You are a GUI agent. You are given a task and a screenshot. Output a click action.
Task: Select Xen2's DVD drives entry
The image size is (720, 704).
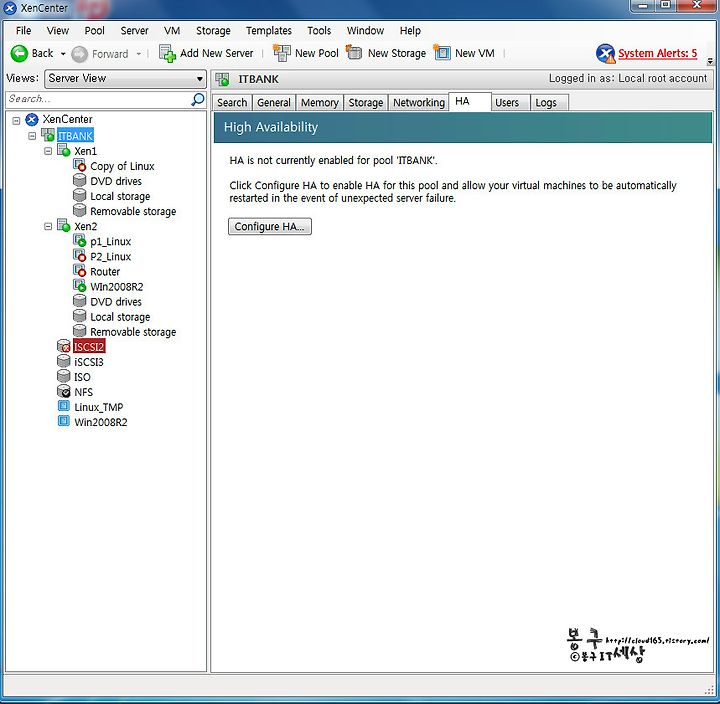[116, 302]
